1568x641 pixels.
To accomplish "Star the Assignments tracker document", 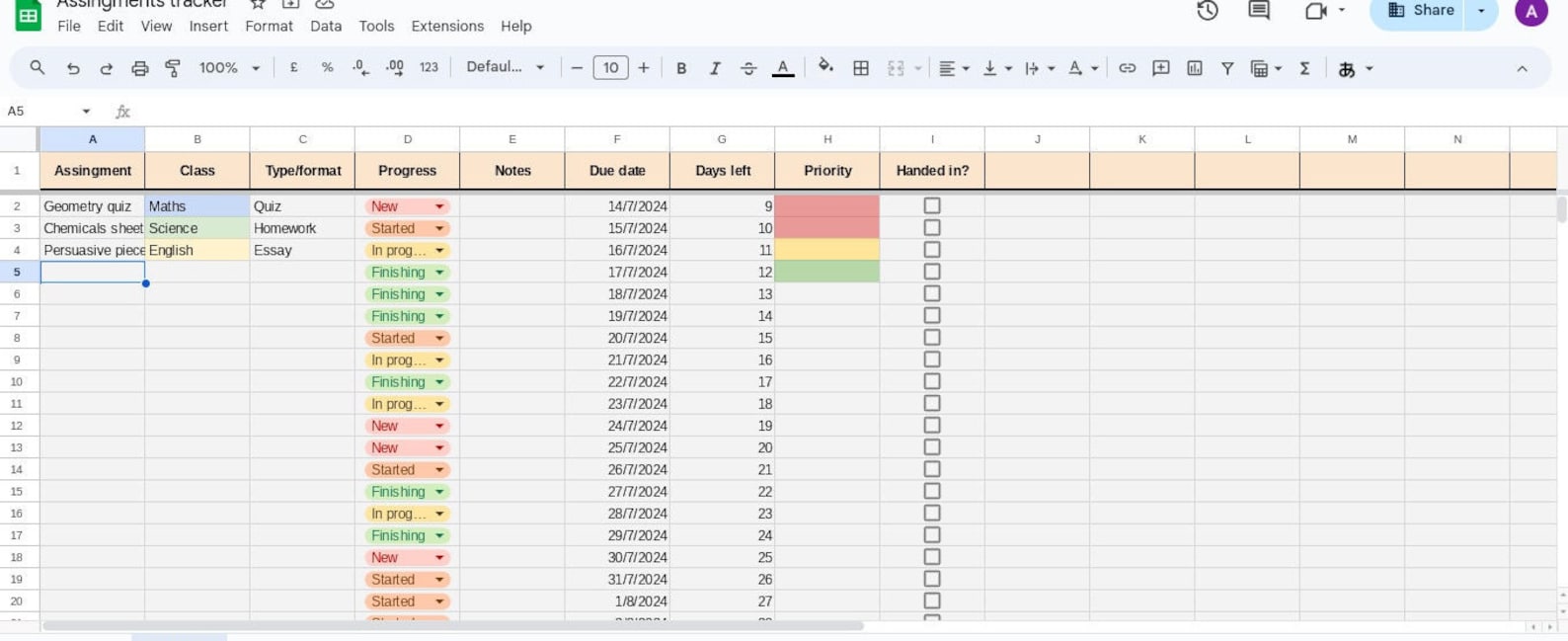I will (x=258, y=5).
